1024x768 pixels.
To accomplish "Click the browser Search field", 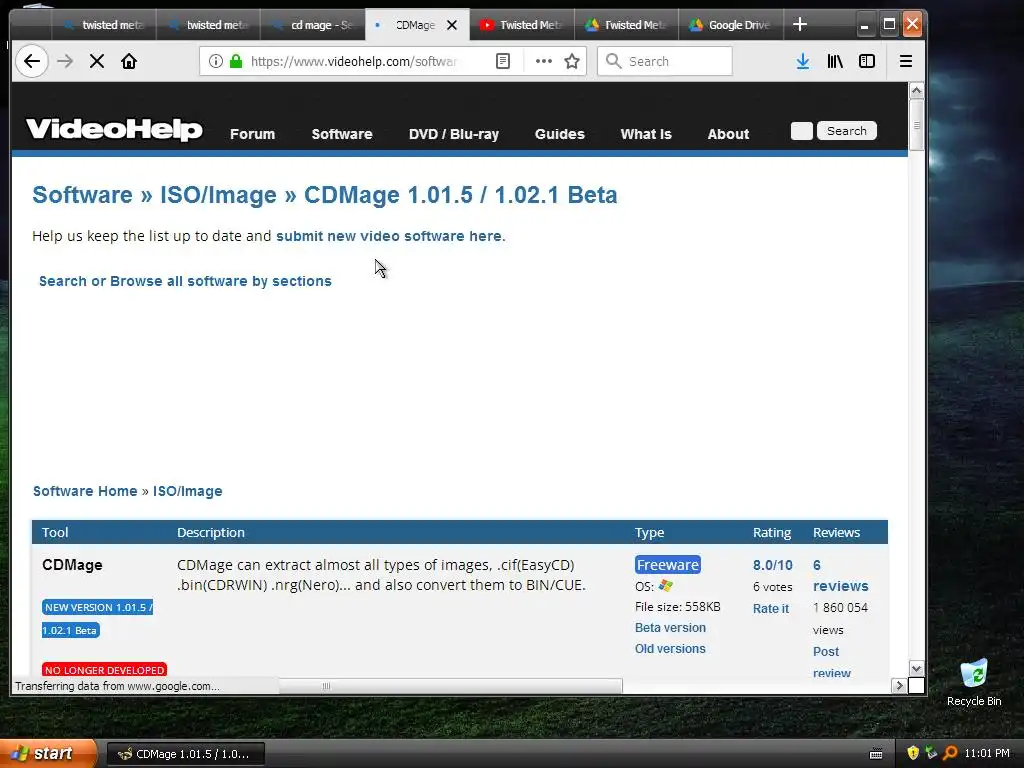I will point(665,61).
